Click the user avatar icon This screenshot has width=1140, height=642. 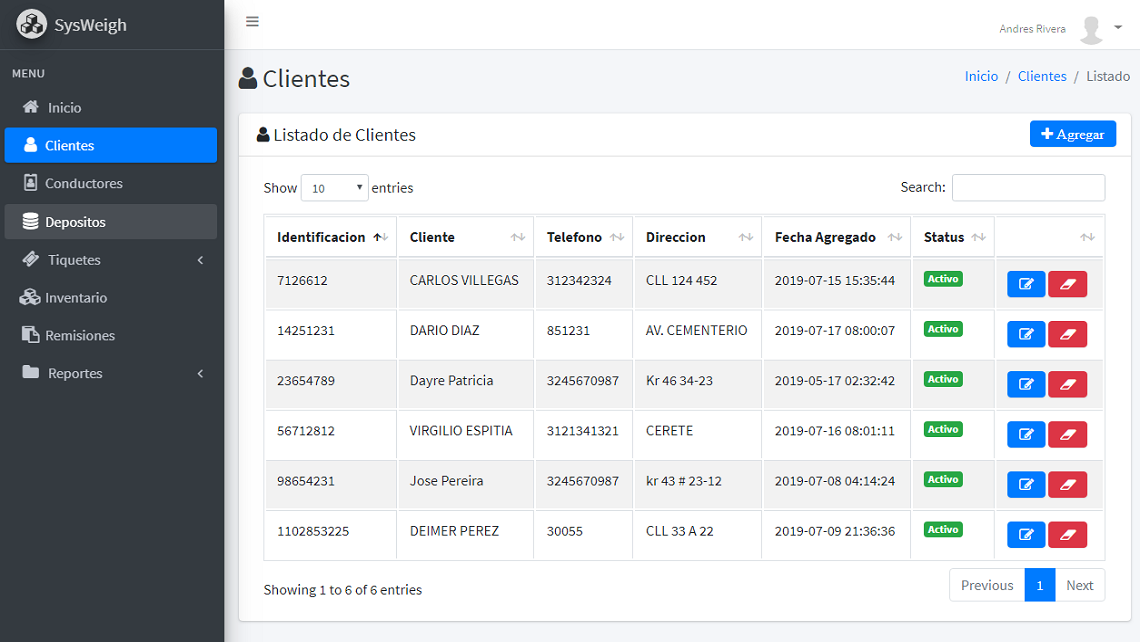(1091, 29)
